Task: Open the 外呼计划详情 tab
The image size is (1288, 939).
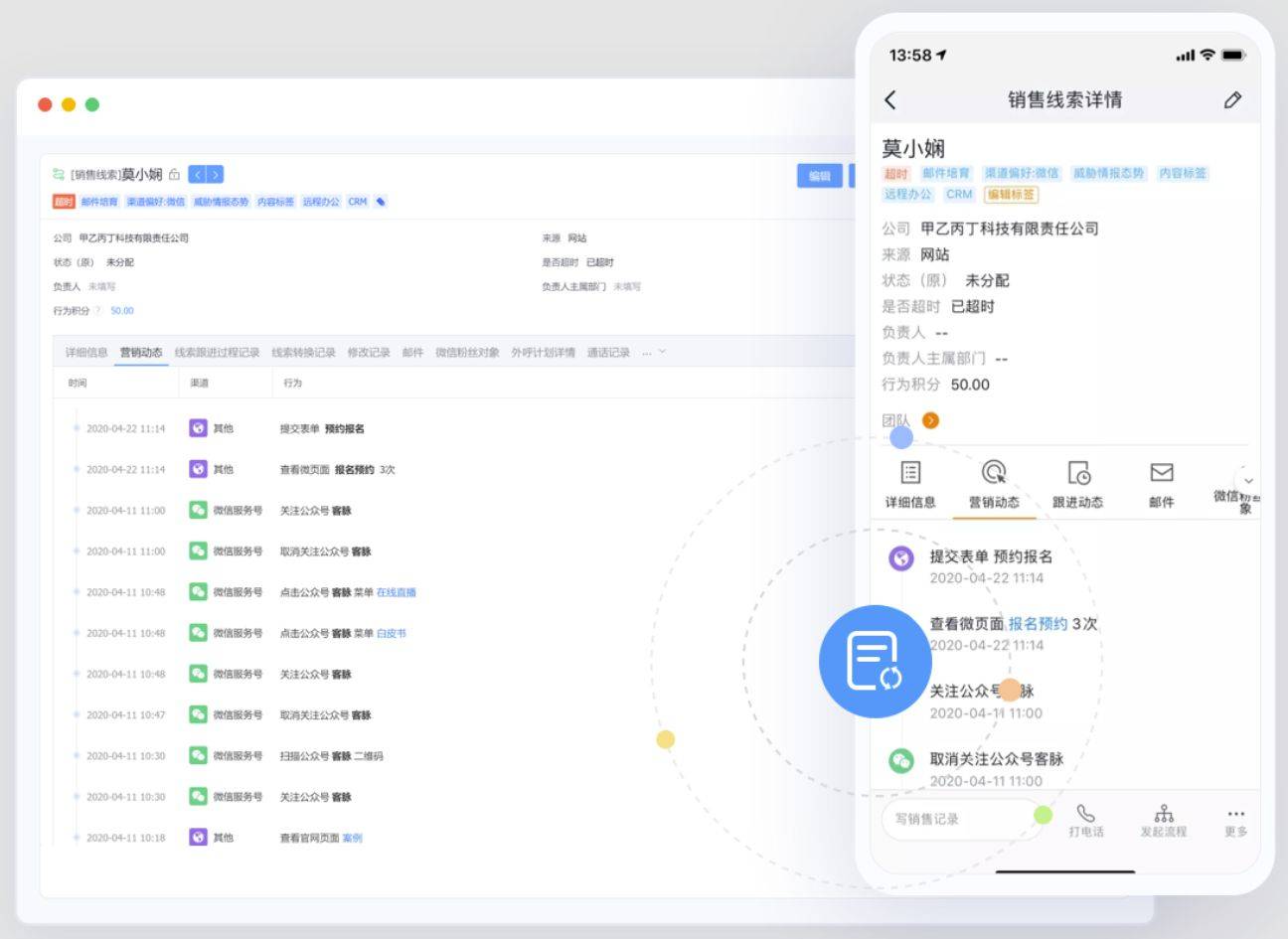Action: pos(543,353)
